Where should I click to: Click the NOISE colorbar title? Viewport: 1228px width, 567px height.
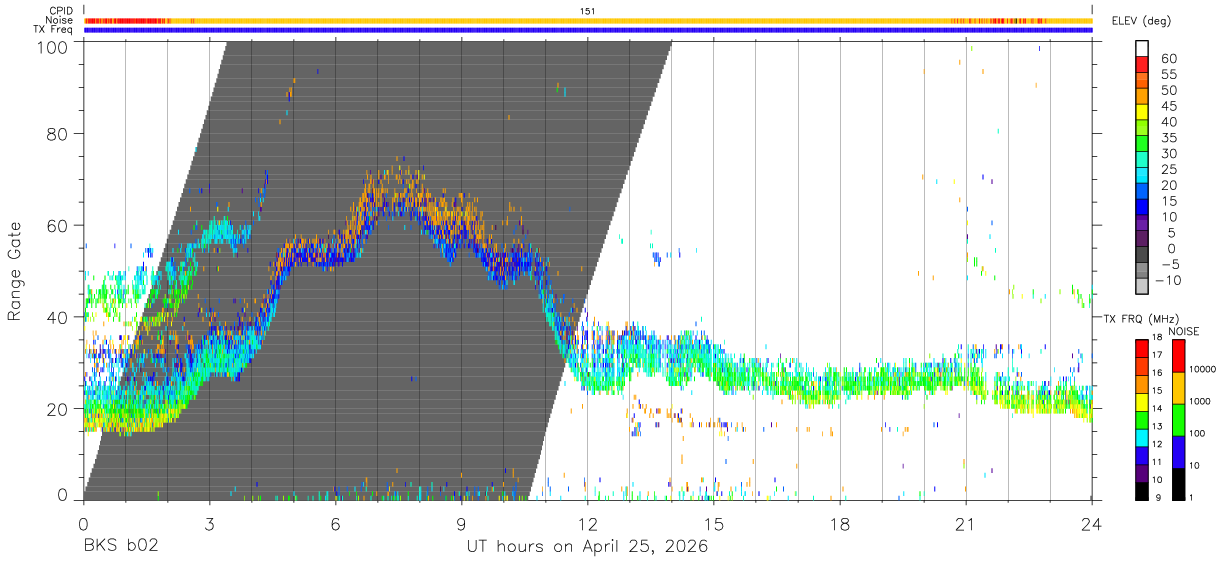[1183, 331]
